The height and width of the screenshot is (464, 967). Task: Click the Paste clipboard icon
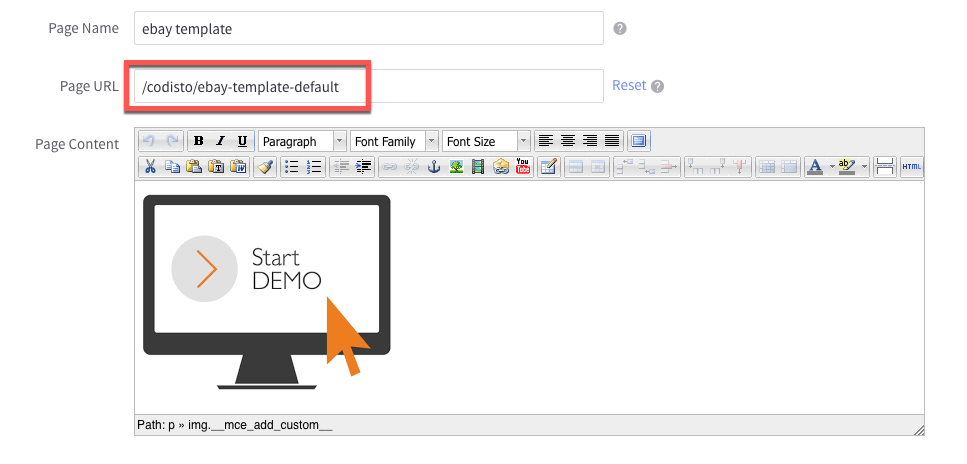tap(194, 167)
